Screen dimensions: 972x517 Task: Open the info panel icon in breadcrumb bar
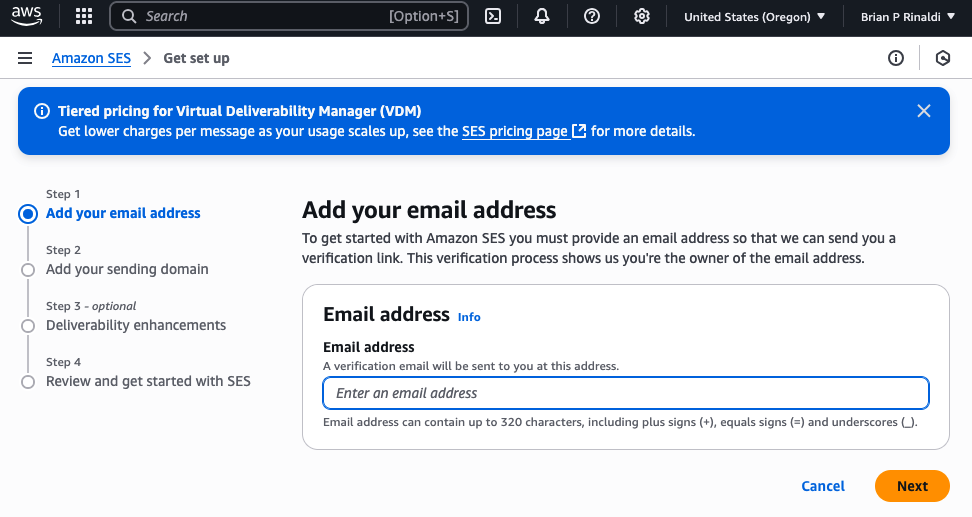896,58
